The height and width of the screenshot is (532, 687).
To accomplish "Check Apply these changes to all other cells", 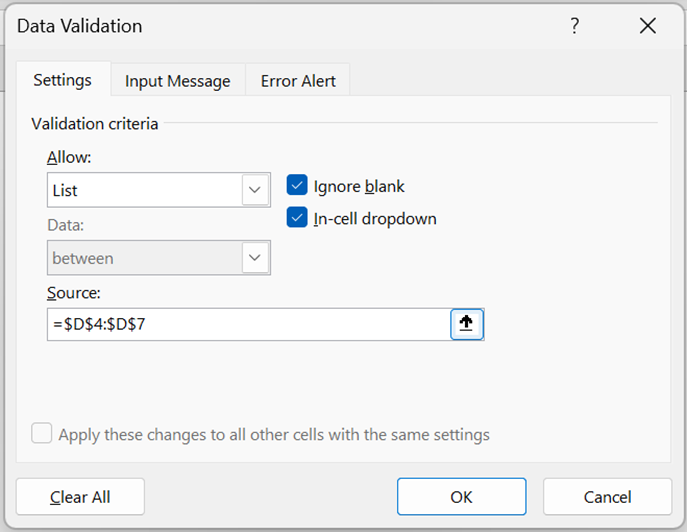I will [x=42, y=434].
